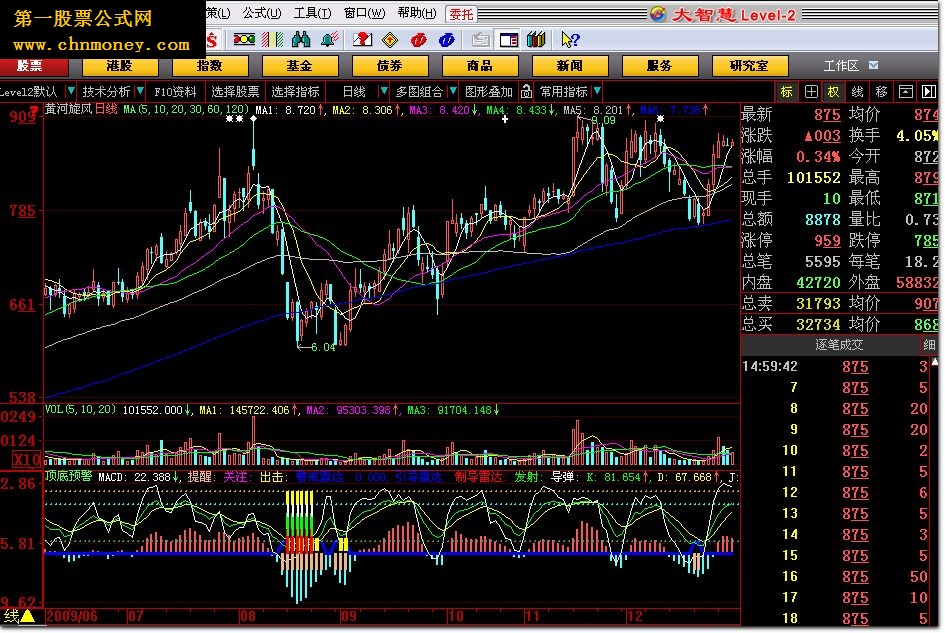This screenshot has width=945, height=633.
Task: Switch to the 债券 tab
Action: tap(389, 65)
